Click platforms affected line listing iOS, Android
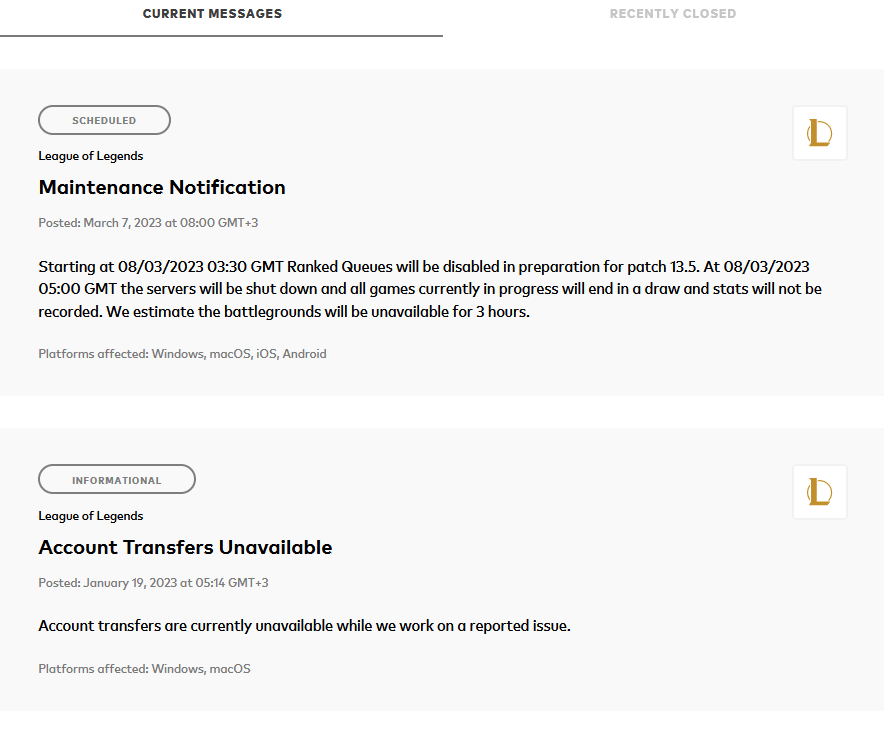 click(182, 354)
